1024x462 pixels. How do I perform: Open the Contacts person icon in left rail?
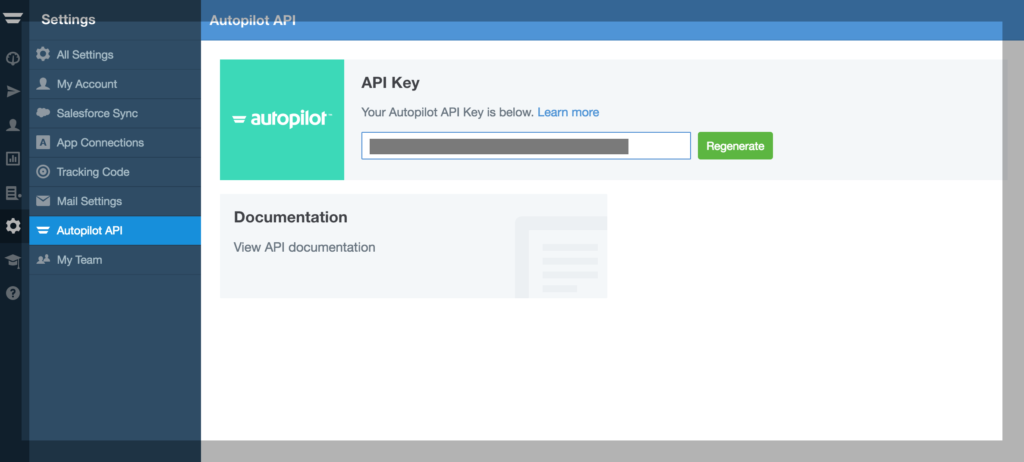pos(13,125)
